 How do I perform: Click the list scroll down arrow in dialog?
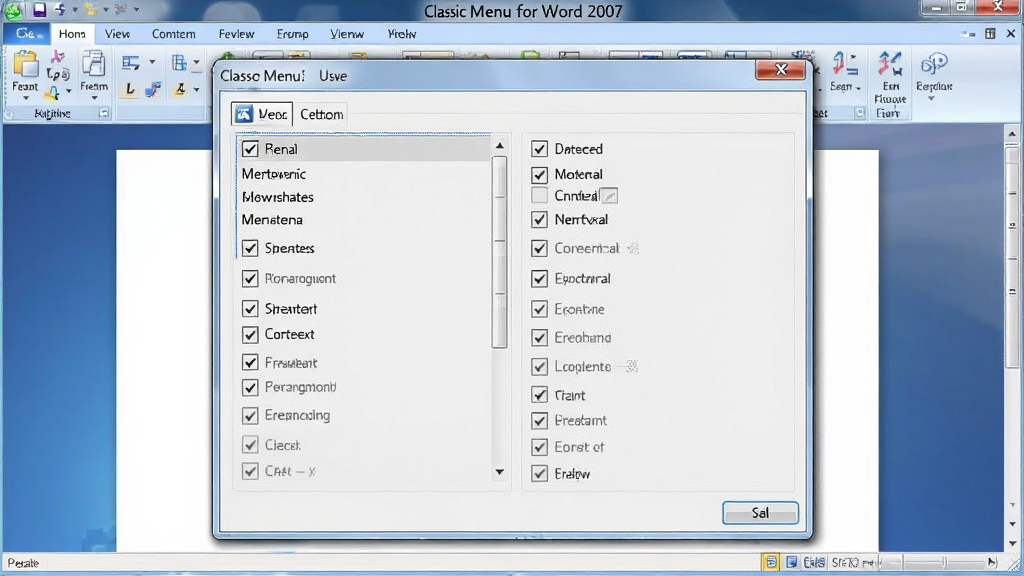coord(500,472)
